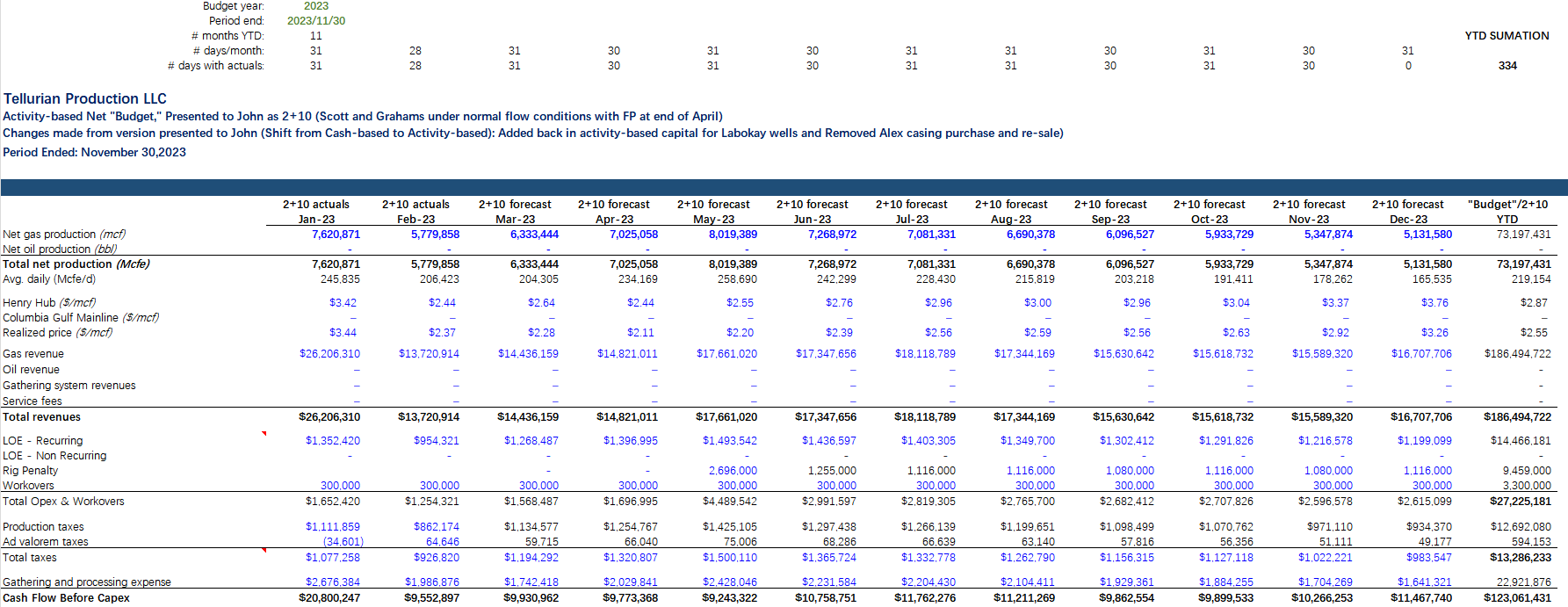This screenshot has height=607, width=1568.
Task: Click Ad valorem taxes YTD value 594,153
Action: pos(1531,542)
